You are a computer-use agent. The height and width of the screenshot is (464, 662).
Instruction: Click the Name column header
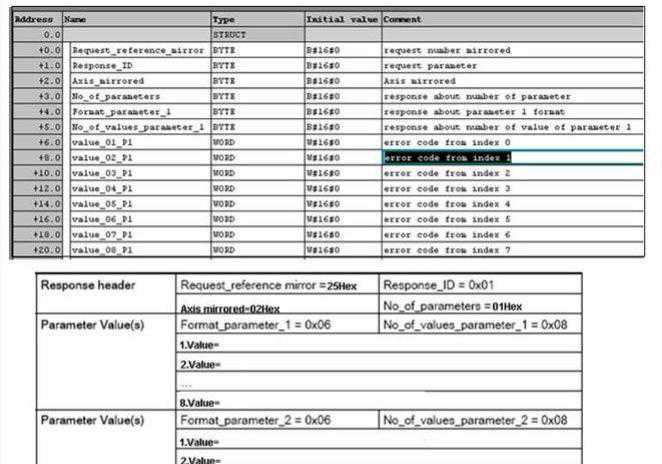point(136,19)
